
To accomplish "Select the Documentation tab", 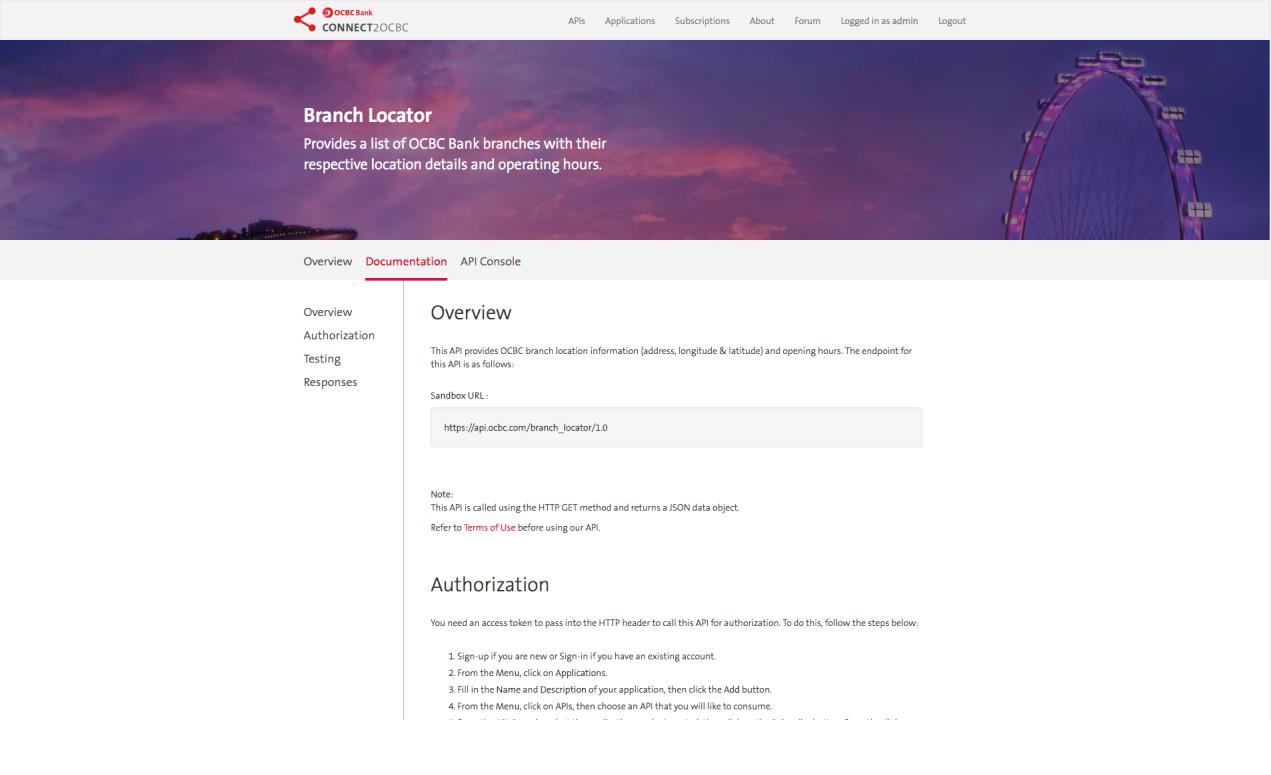I will [x=406, y=261].
